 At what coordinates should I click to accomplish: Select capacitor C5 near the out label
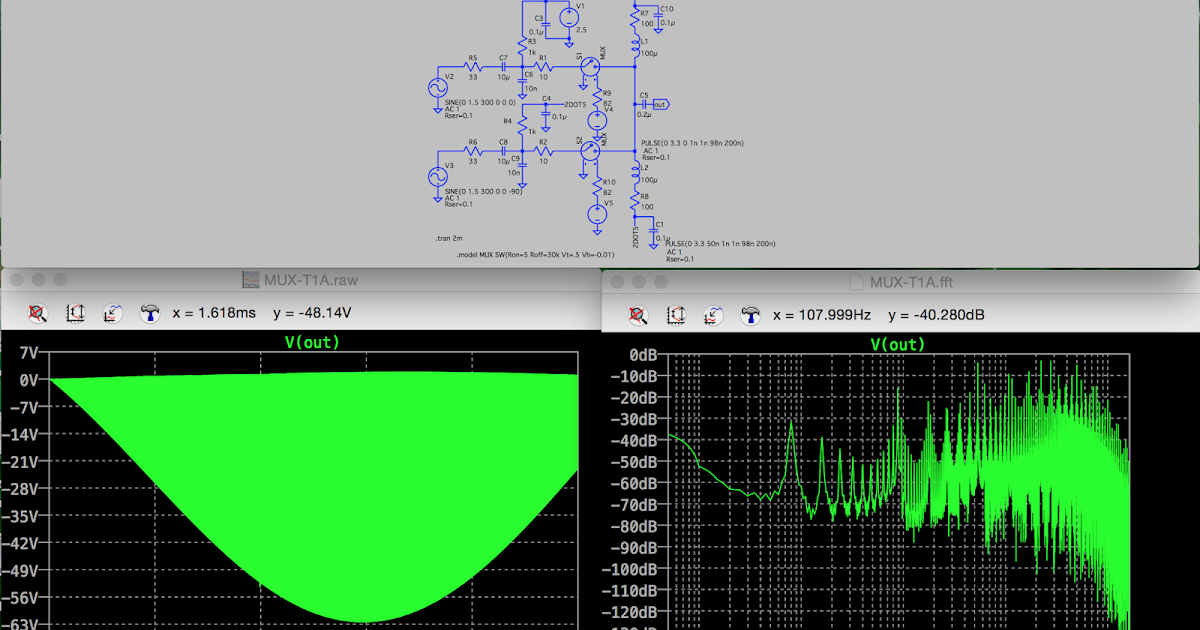(x=645, y=105)
